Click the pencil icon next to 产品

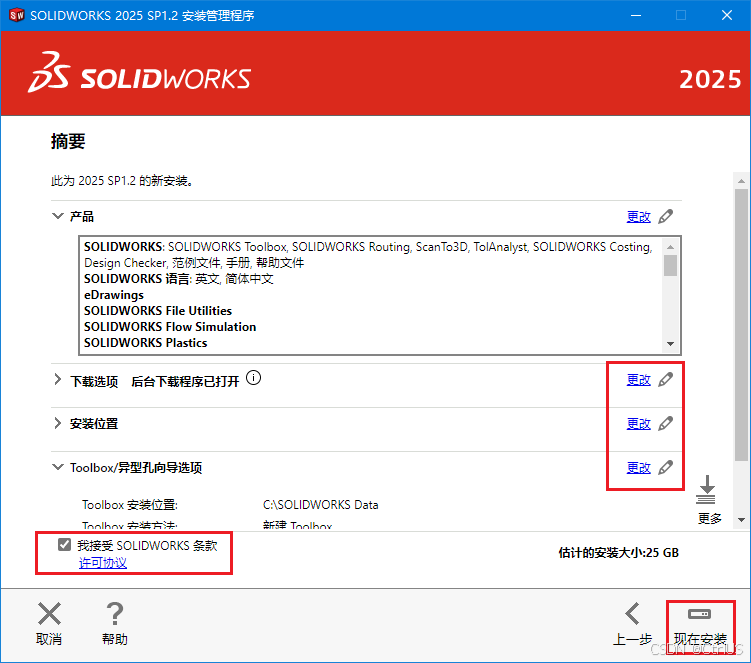[665, 217]
